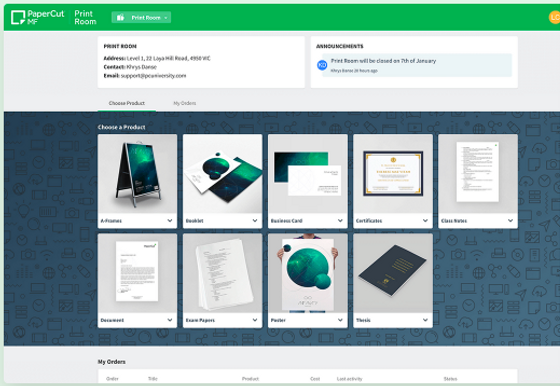Click the Status column header
This screenshot has height=386, width=560.
[450, 379]
